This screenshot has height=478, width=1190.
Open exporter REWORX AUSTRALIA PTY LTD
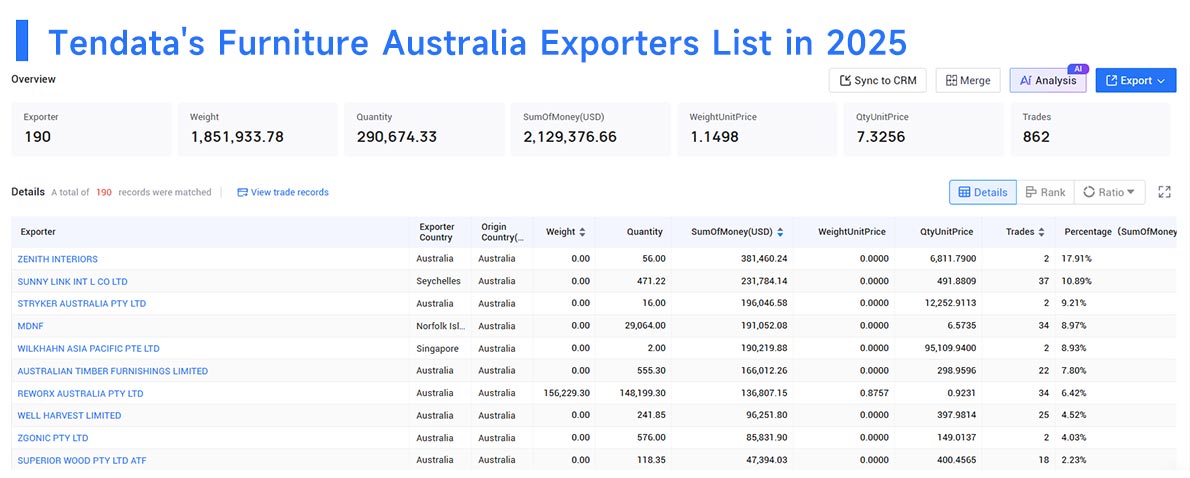click(x=80, y=394)
